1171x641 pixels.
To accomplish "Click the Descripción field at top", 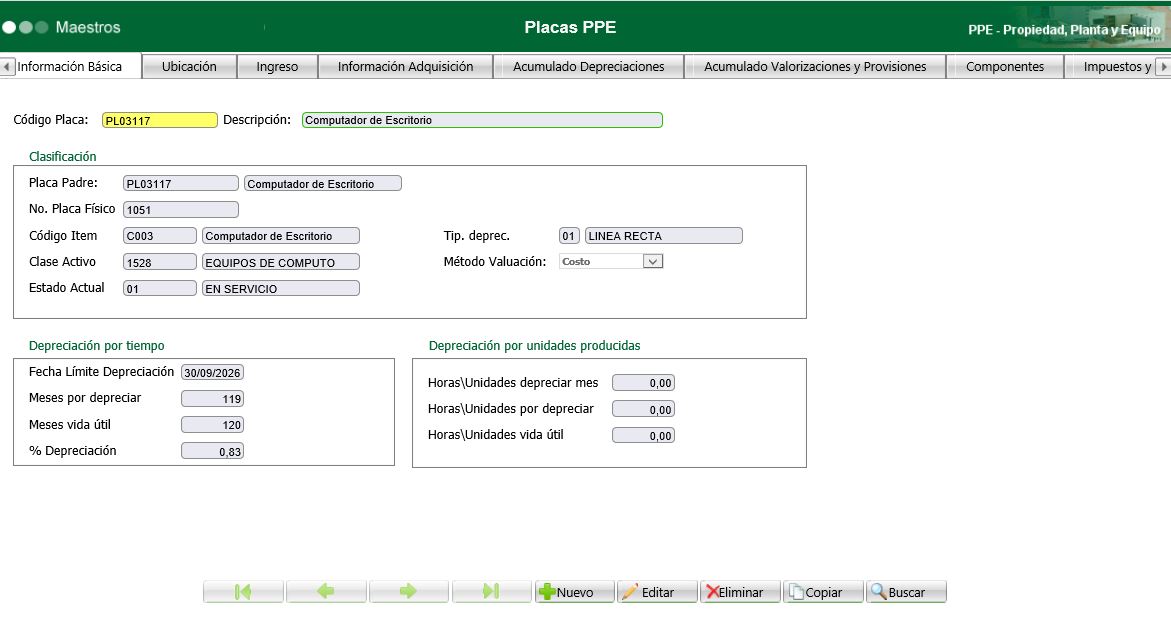I will pyautogui.click(x=482, y=120).
